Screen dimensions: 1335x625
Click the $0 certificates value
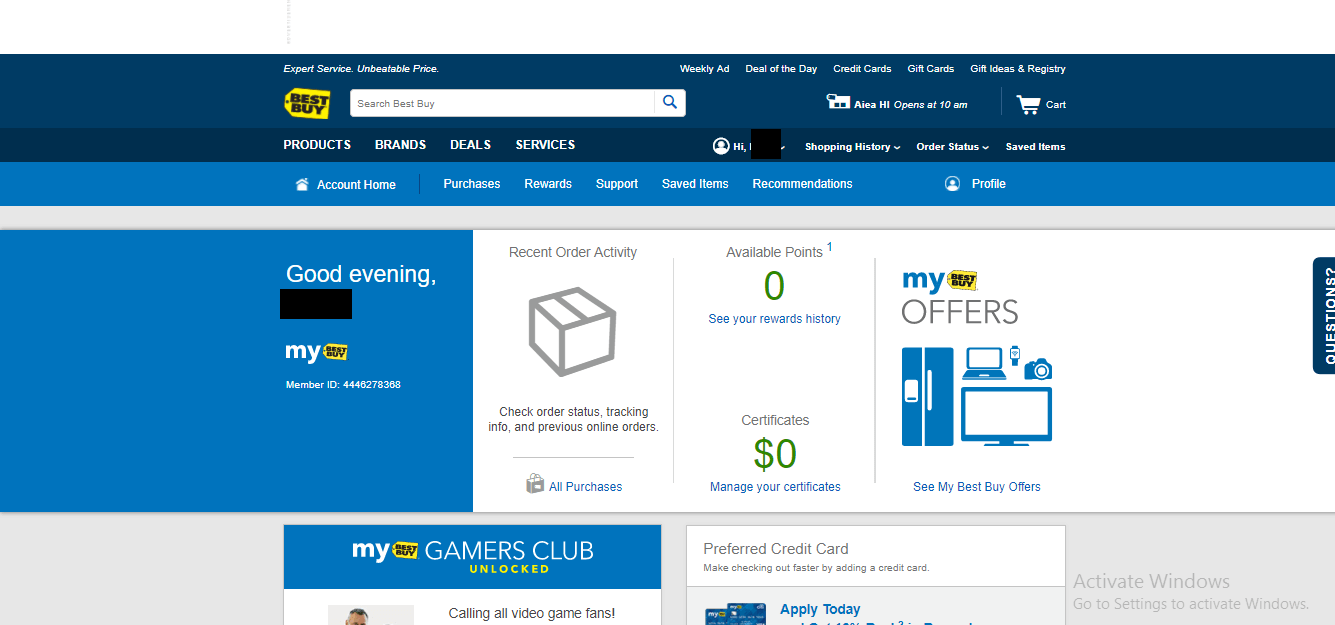[775, 455]
